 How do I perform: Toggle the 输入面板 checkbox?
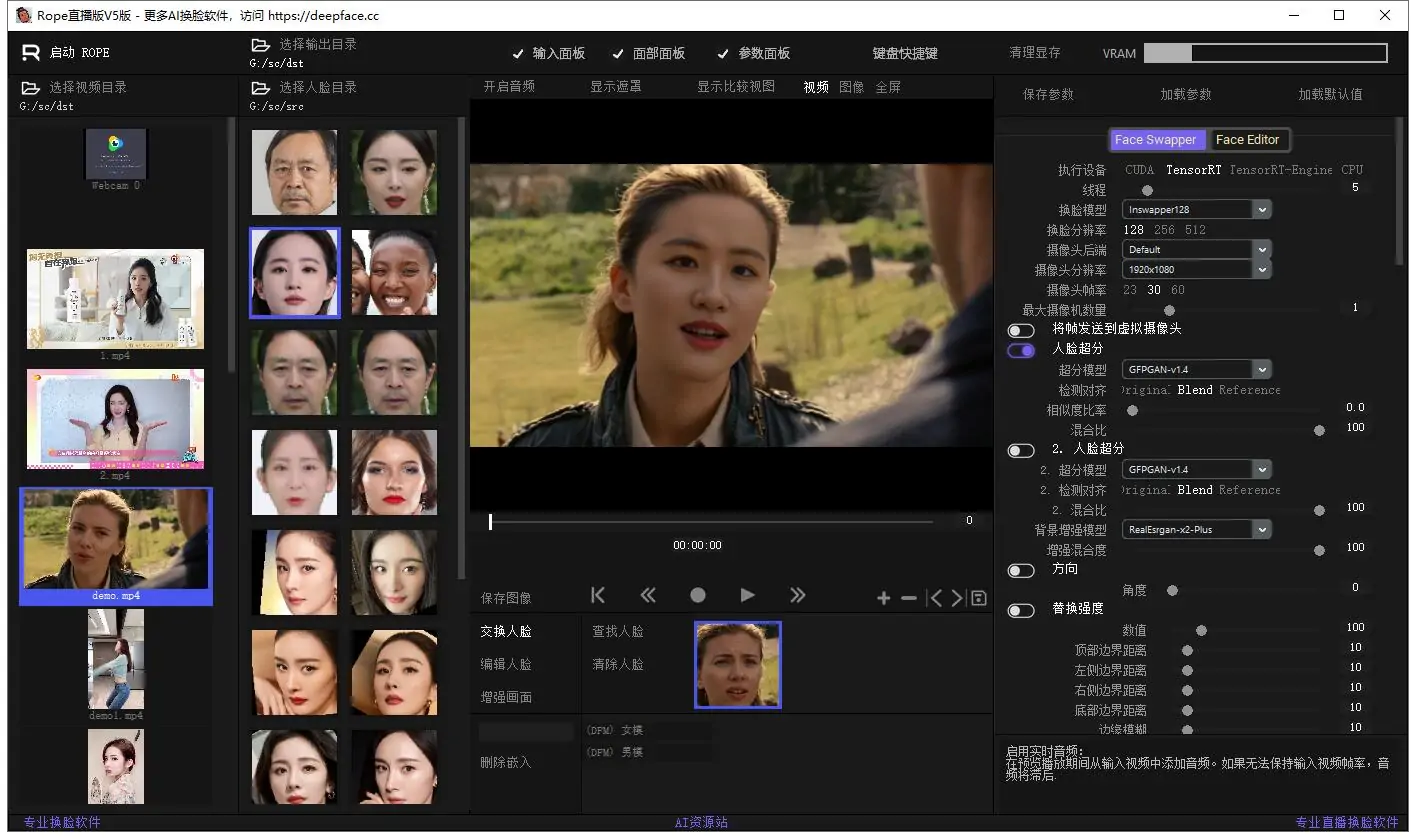pos(548,53)
